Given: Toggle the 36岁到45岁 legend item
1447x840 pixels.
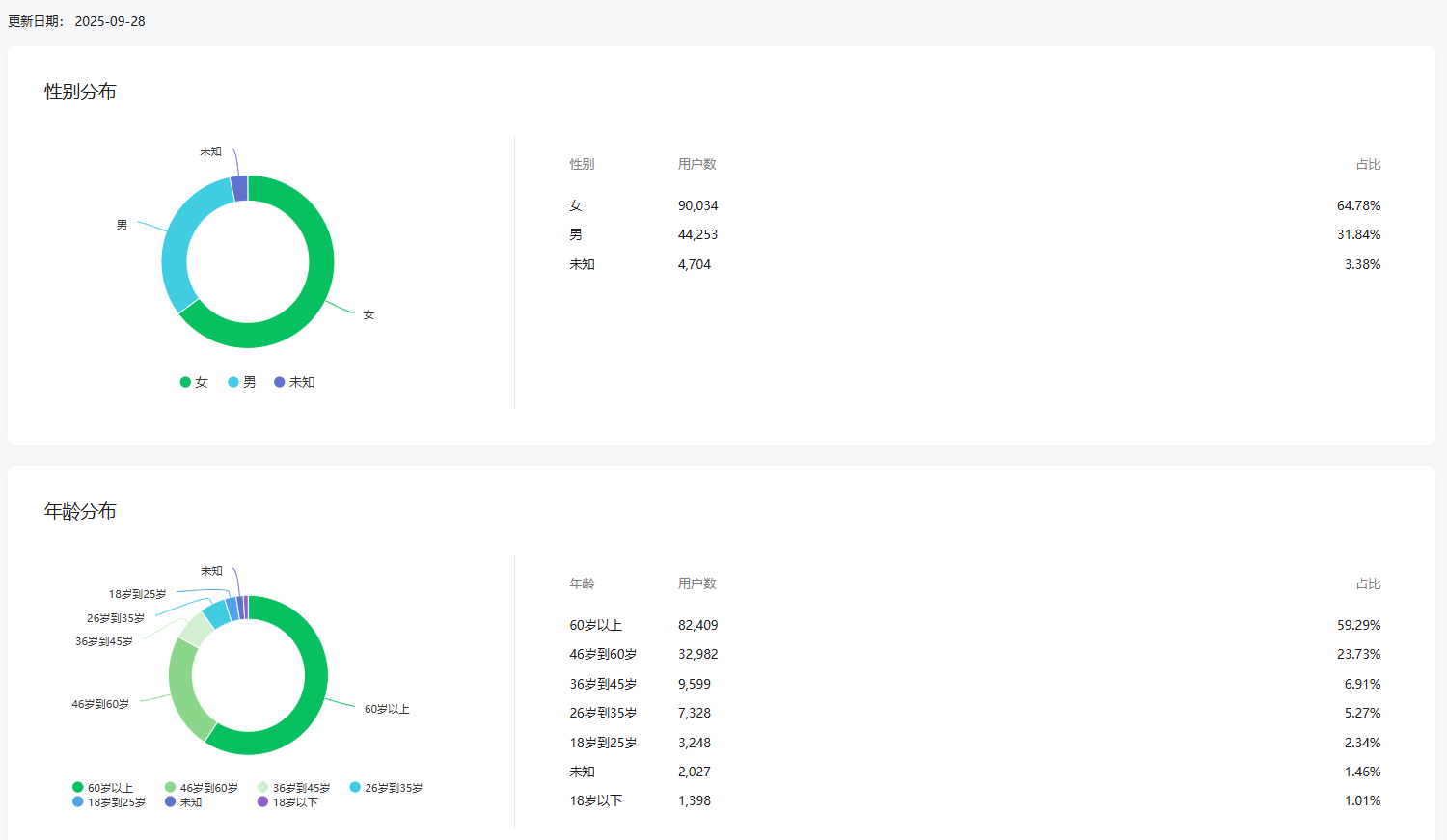Looking at the screenshot, I should click(294, 788).
